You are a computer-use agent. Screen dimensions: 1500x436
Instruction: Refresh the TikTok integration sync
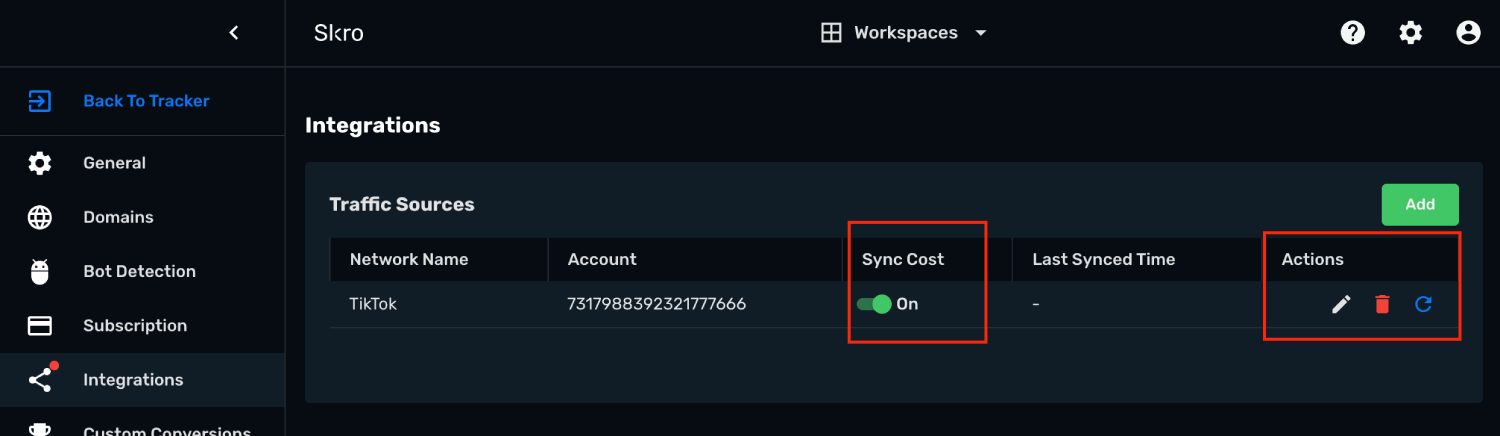tap(1423, 304)
